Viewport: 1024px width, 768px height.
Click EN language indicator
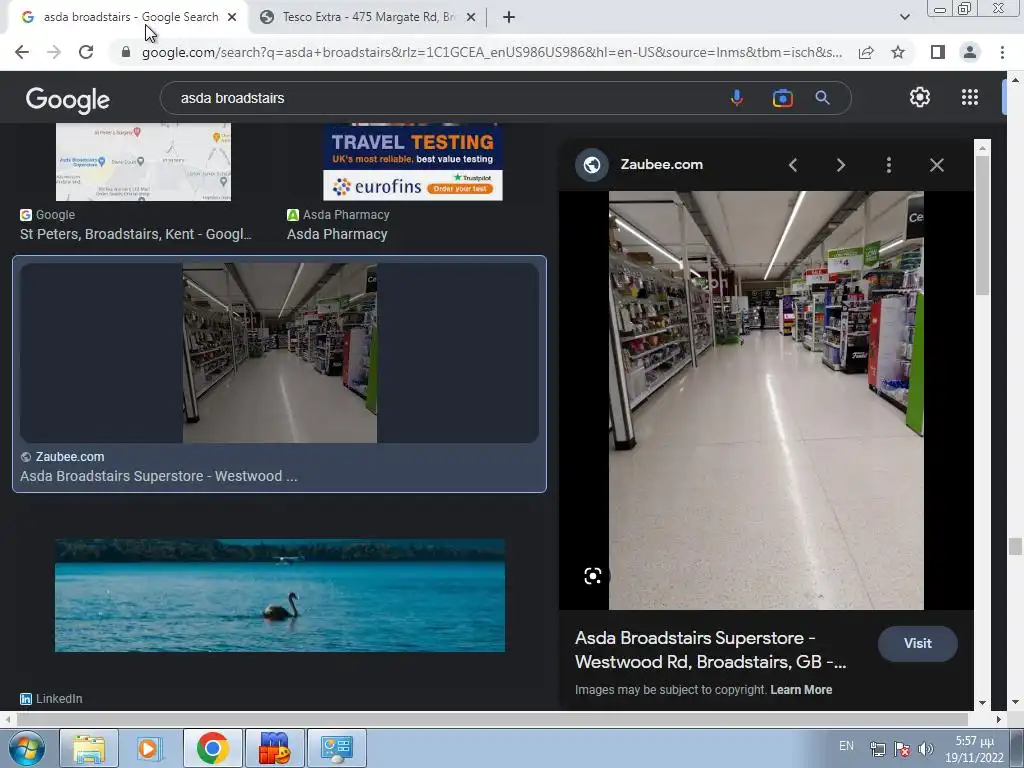[x=846, y=746]
